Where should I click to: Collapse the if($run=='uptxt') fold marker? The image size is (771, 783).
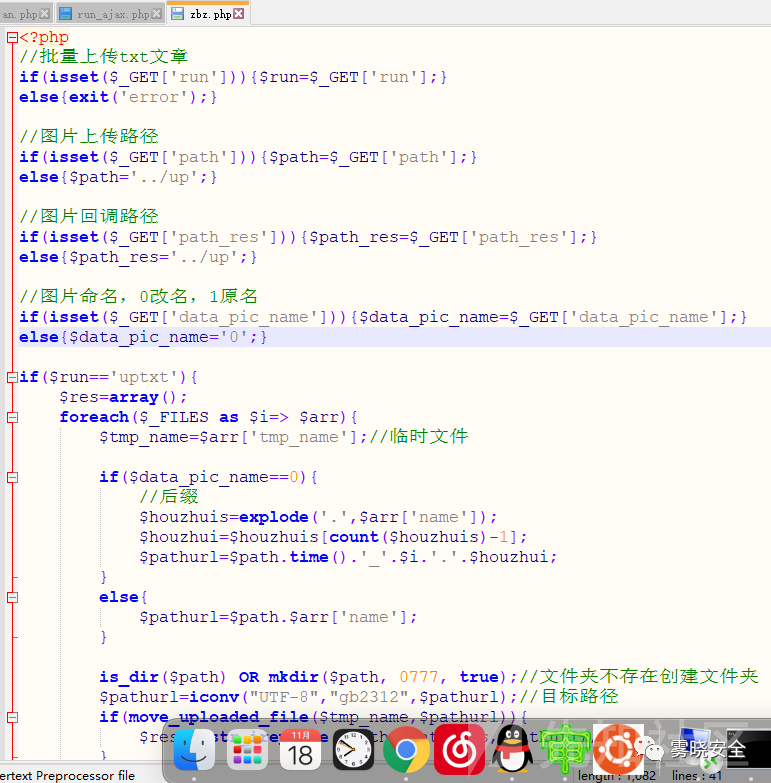[12, 377]
